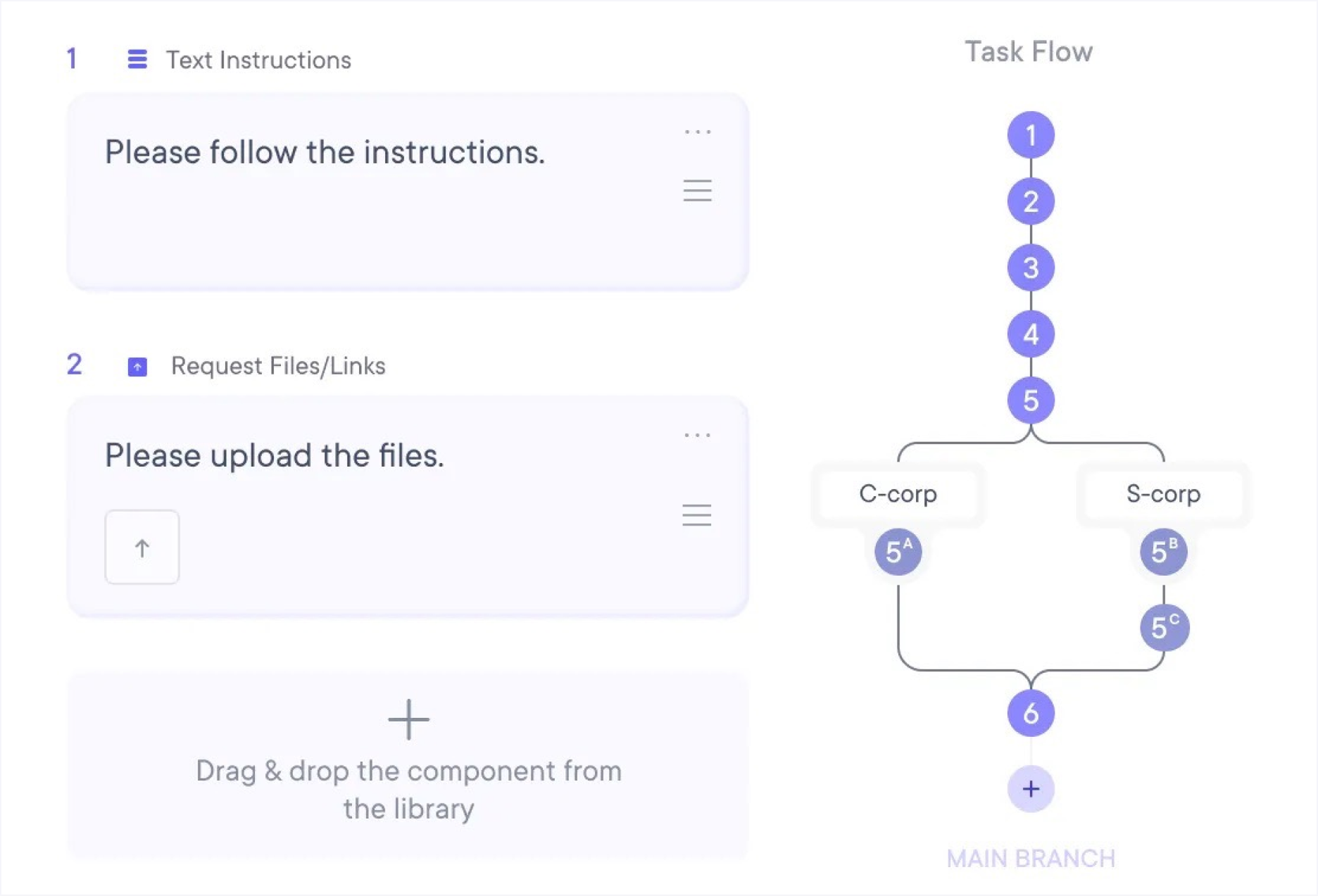The height and width of the screenshot is (896, 1318).
Task: Select step 2 node in Task Flow
Action: tap(1031, 202)
